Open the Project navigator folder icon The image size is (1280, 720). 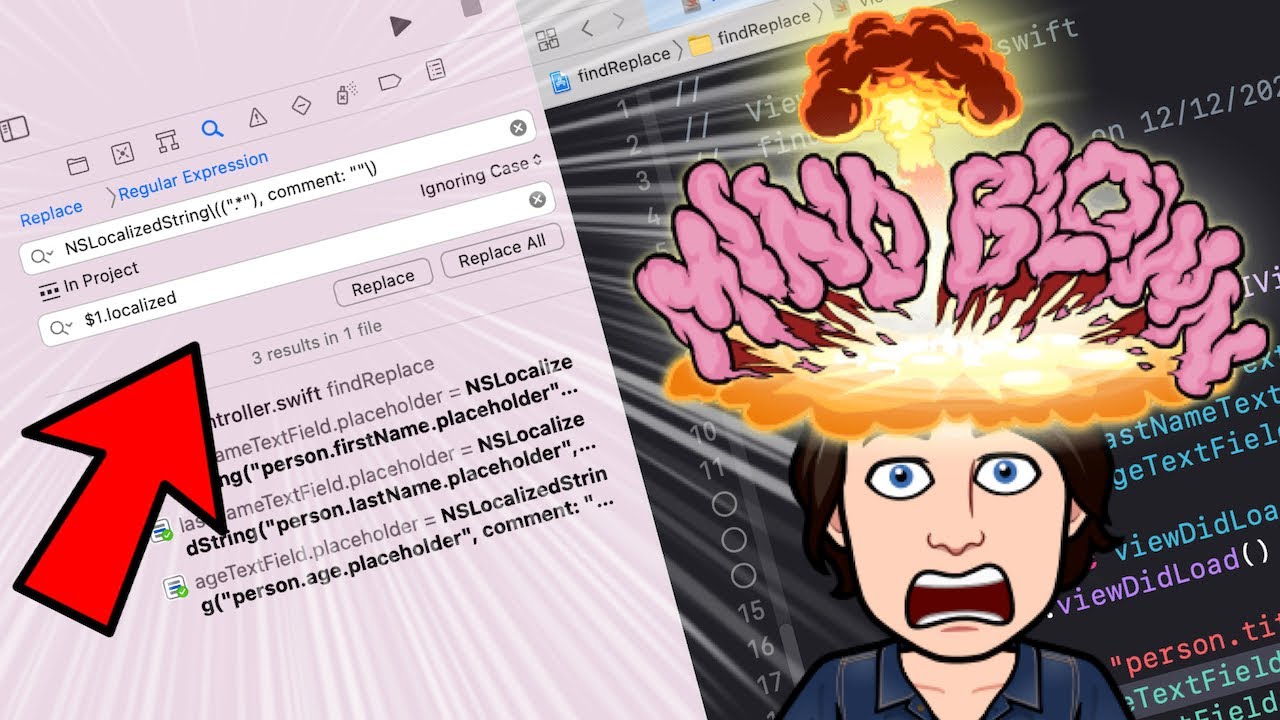click(x=78, y=165)
